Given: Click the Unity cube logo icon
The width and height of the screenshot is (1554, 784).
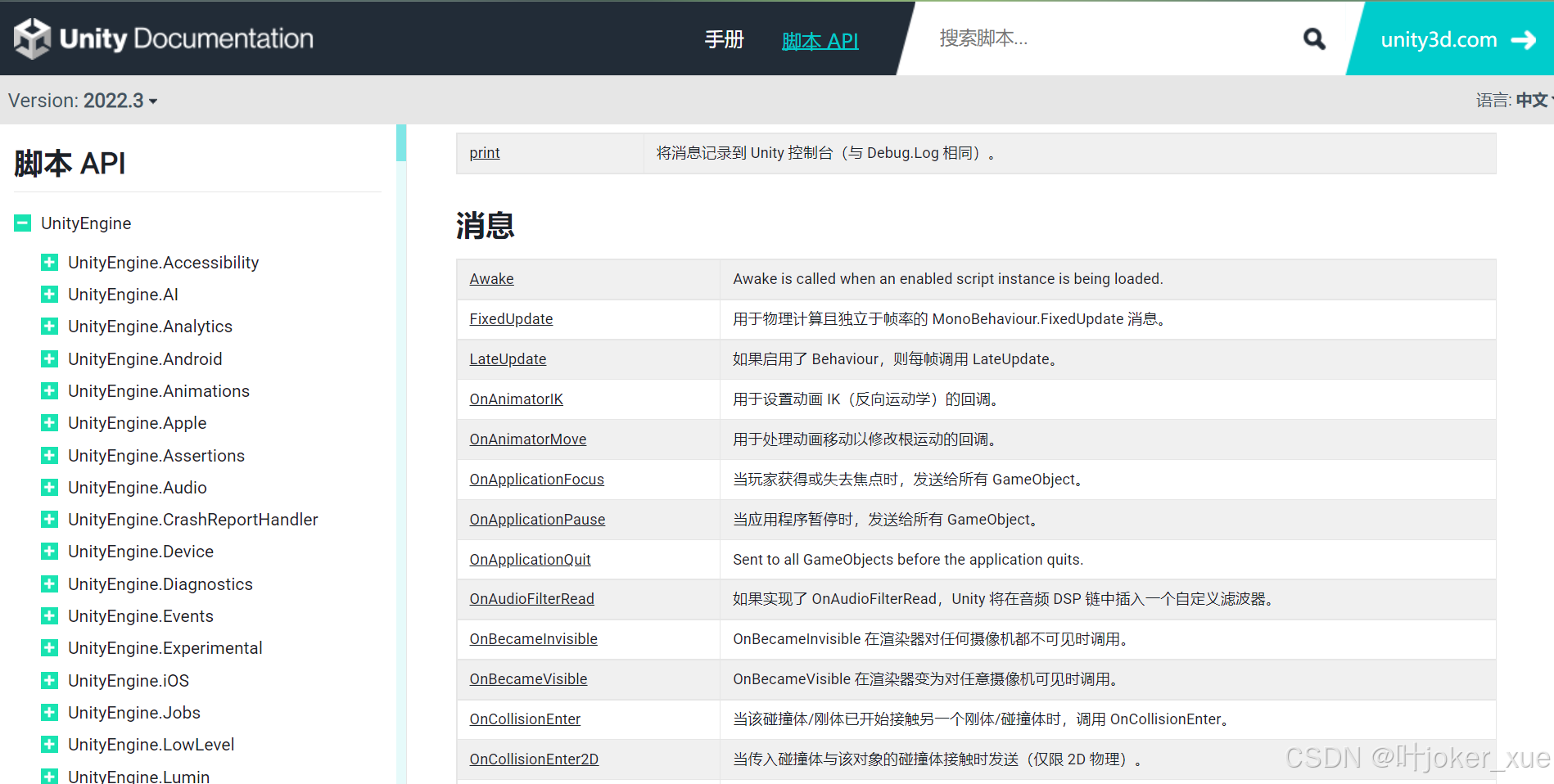Looking at the screenshot, I should click(x=33, y=37).
